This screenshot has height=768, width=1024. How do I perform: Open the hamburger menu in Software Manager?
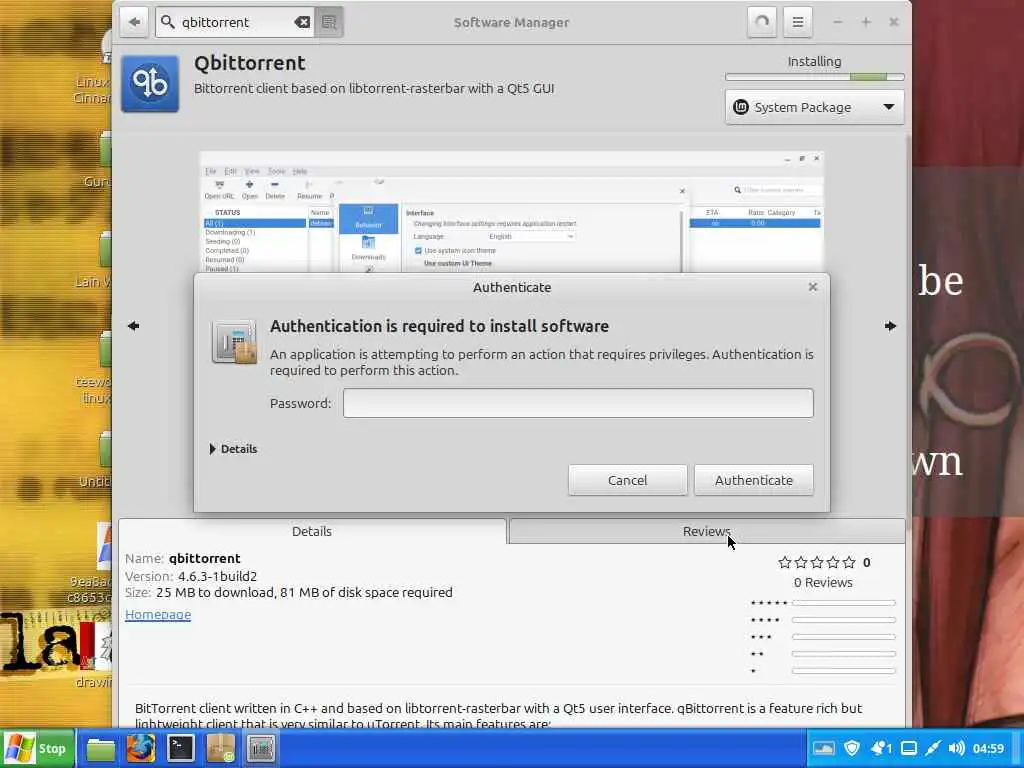click(x=797, y=22)
